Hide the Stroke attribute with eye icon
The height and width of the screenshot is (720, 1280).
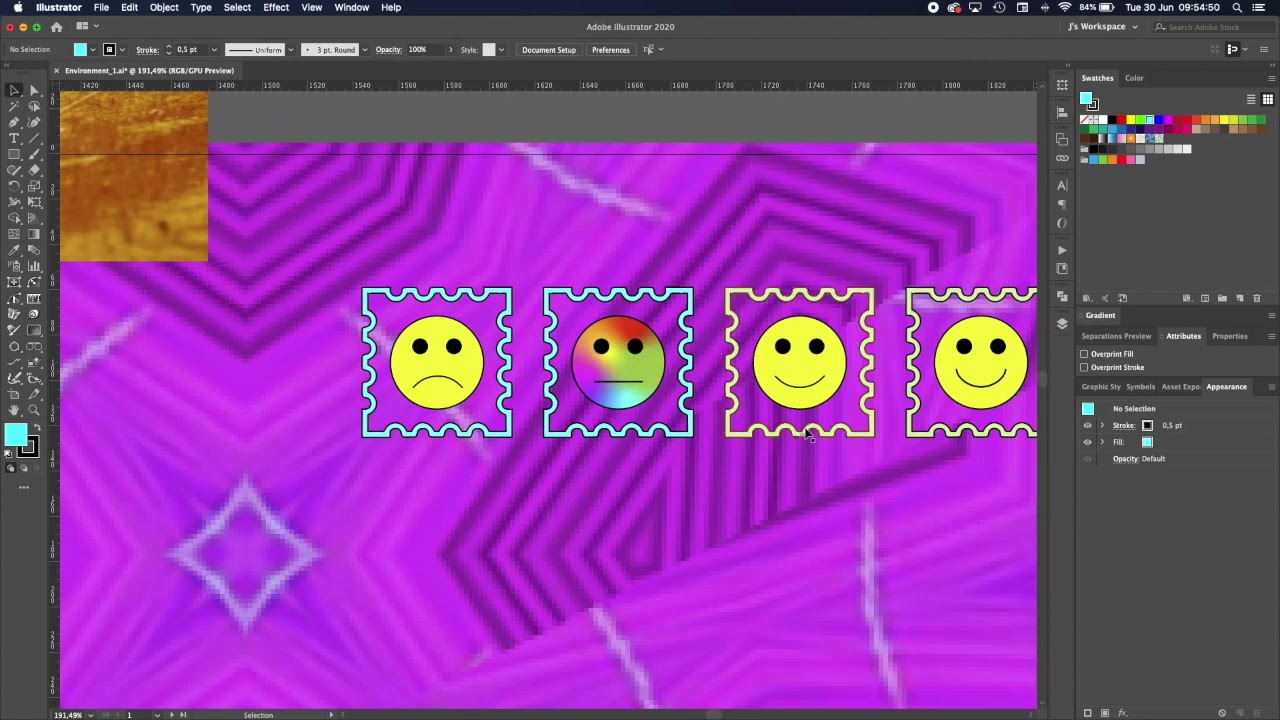1088,425
